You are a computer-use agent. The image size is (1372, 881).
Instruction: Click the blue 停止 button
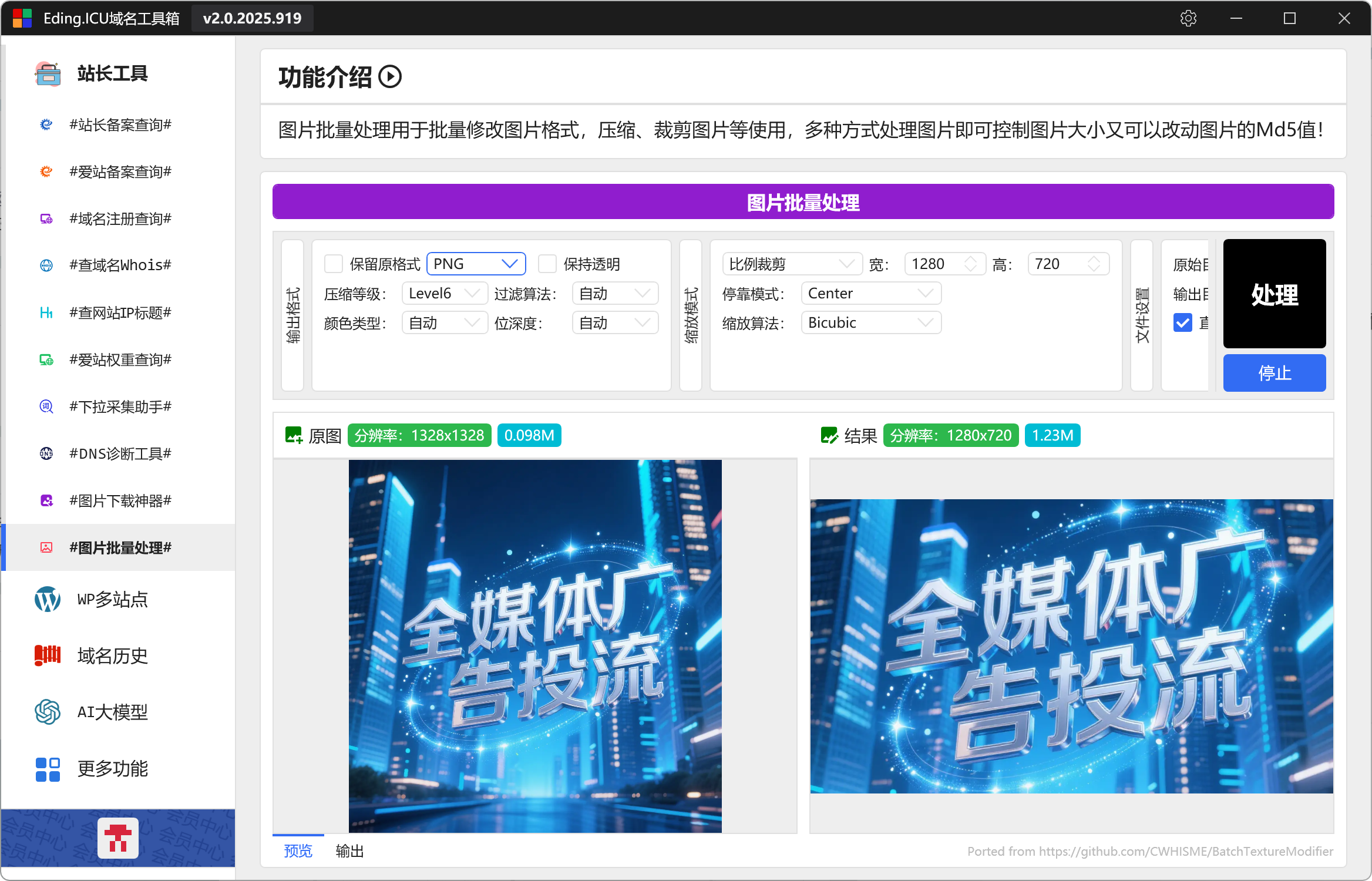click(x=1274, y=373)
